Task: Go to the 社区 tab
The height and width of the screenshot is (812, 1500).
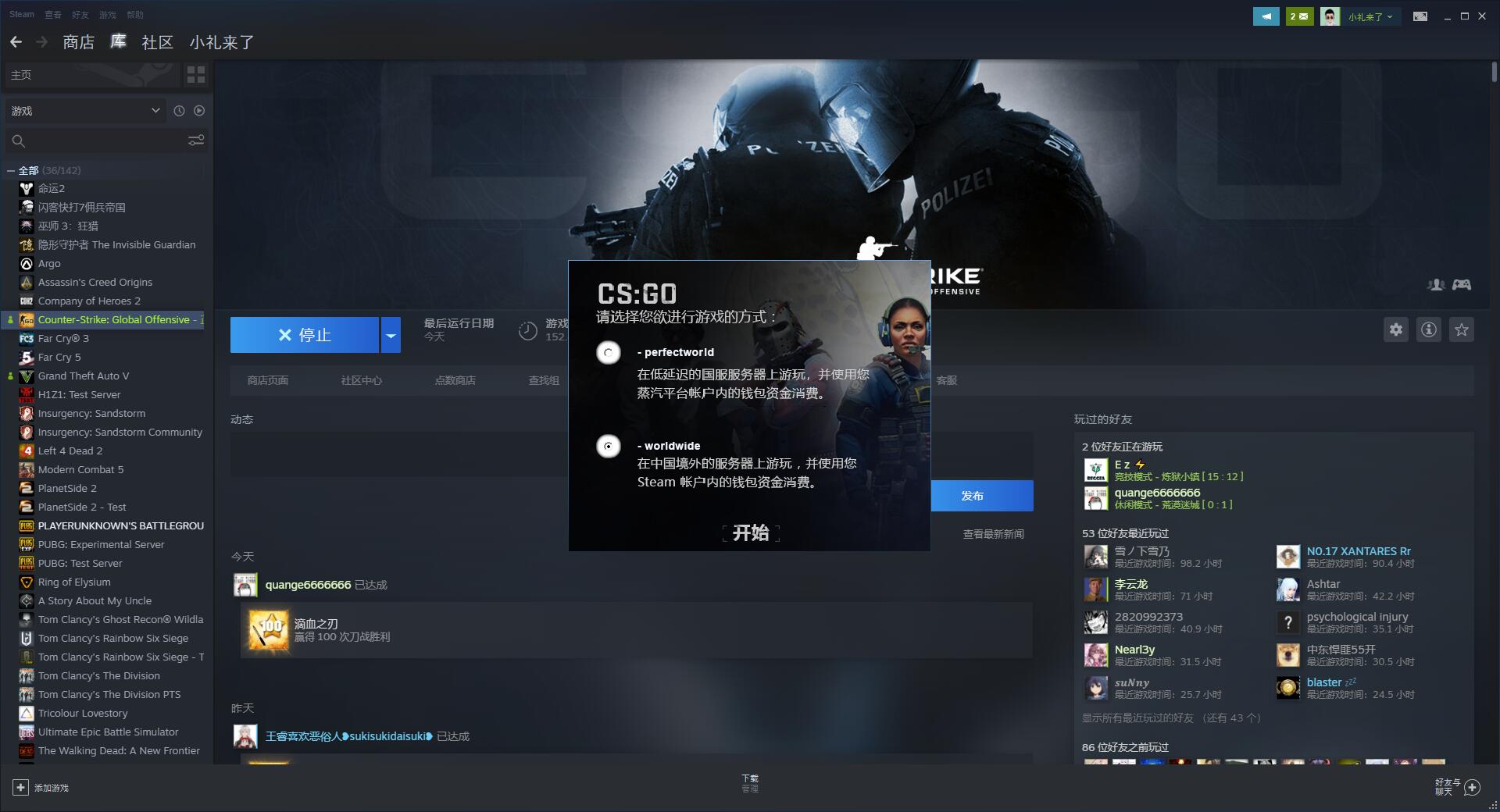Action: (157, 42)
